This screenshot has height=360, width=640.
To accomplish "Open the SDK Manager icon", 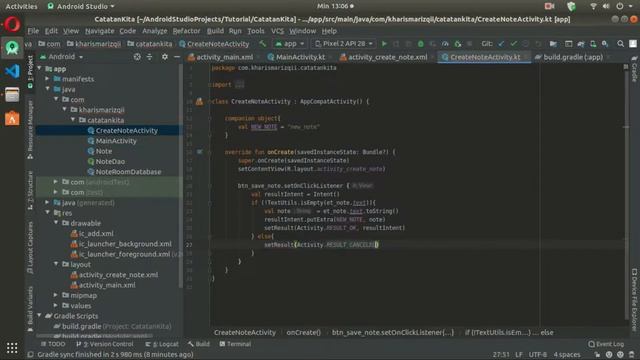I will 605,44.
